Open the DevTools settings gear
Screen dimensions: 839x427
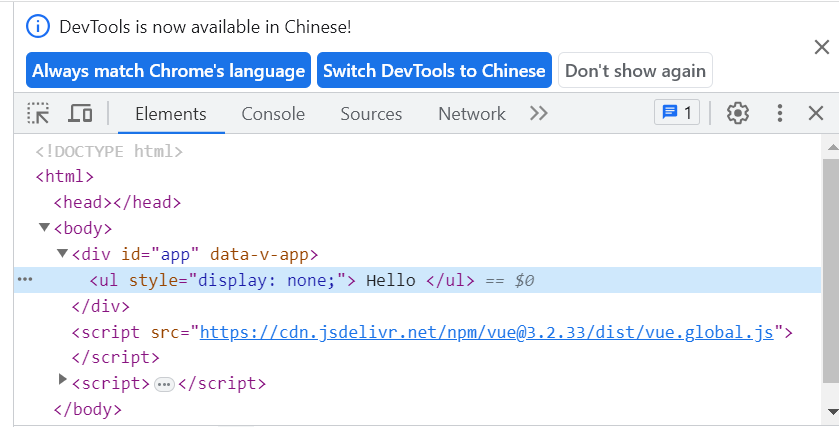coord(737,113)
